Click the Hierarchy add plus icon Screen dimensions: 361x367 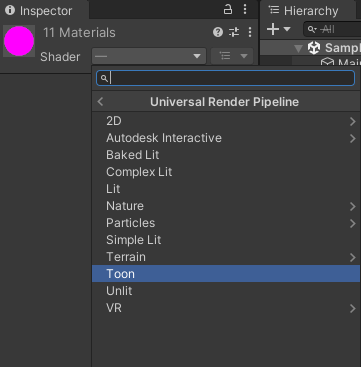273,29
